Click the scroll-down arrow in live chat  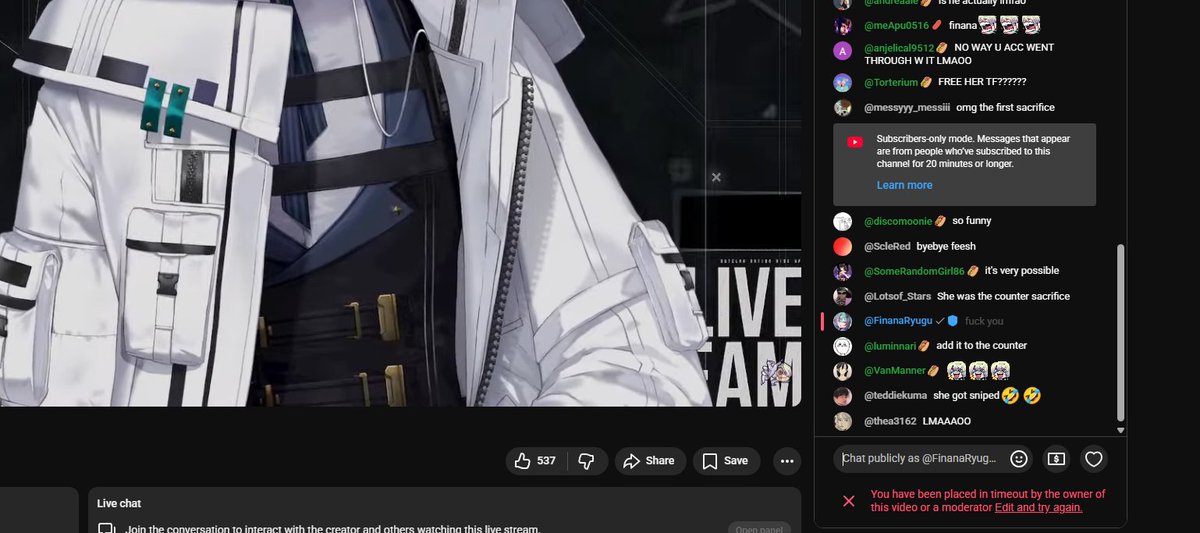coord(1120,430)
